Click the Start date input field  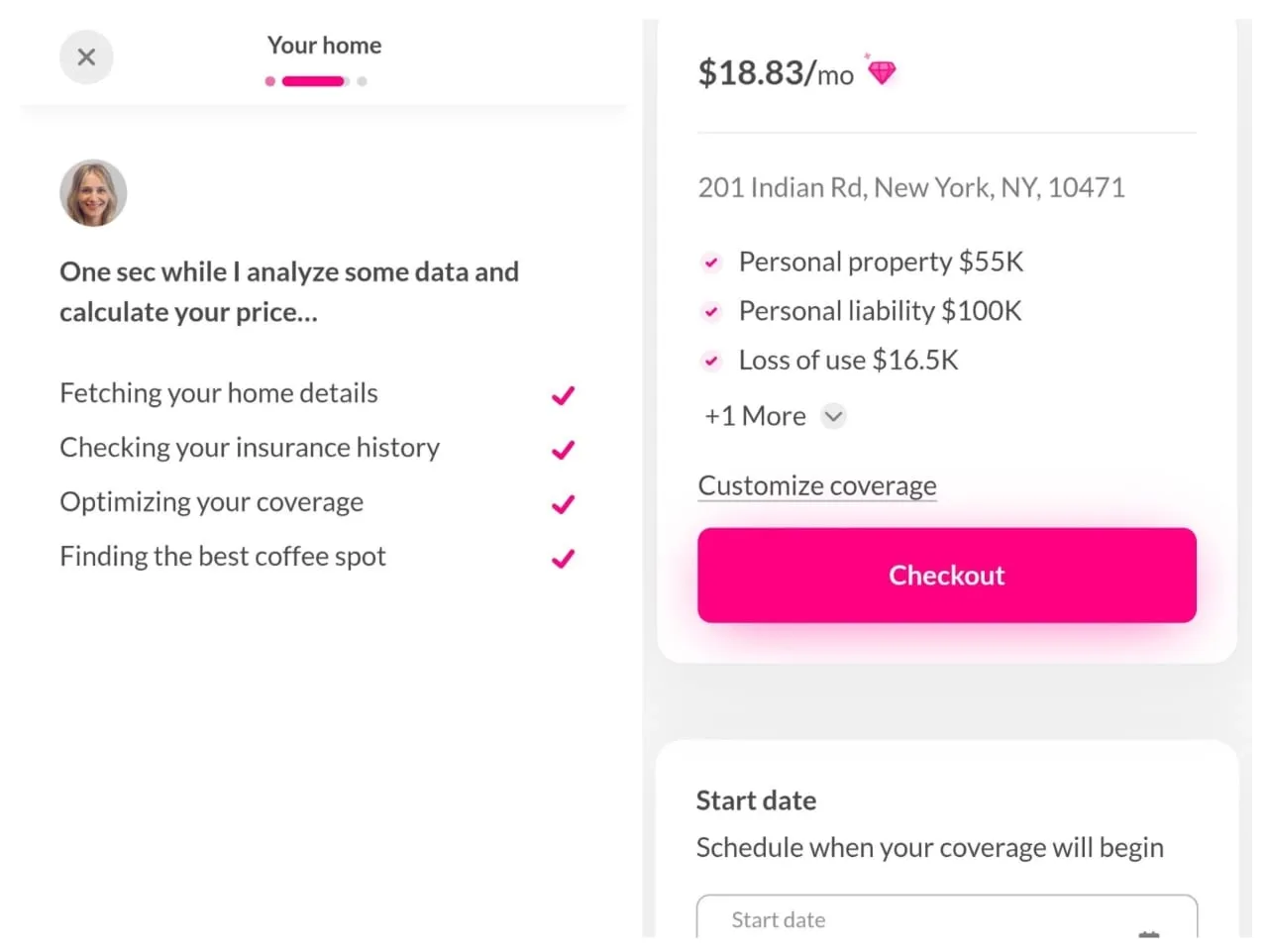[921, 919]
